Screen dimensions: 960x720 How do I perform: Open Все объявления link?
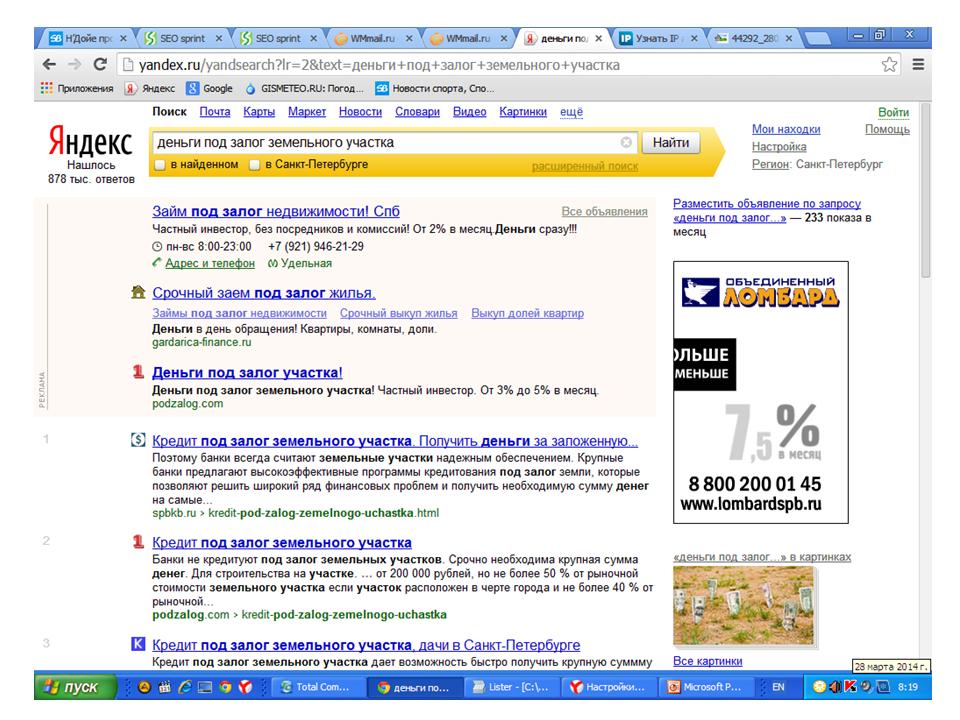[604, 211]
